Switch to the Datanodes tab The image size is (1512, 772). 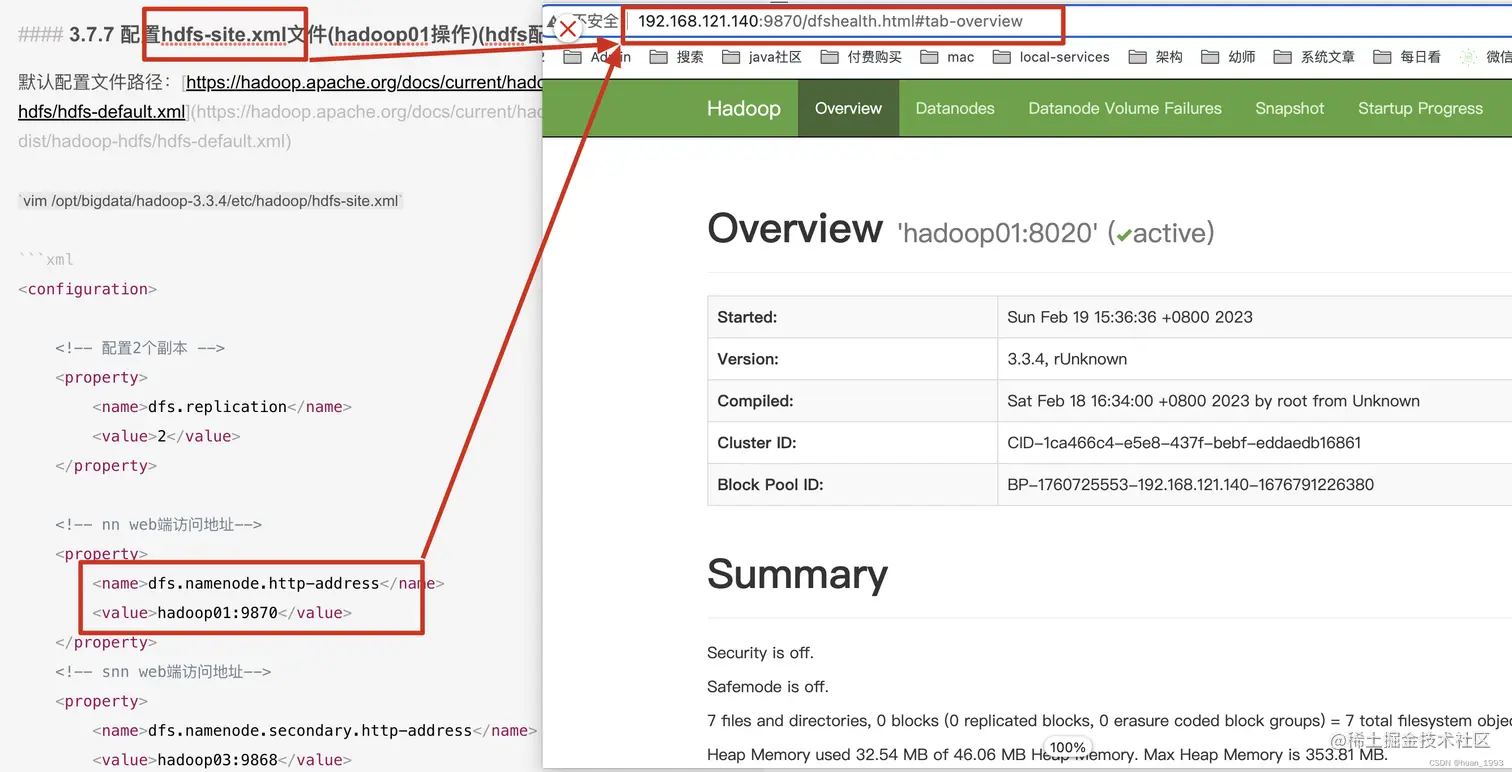pyautogui.click(x=955, y=108)
